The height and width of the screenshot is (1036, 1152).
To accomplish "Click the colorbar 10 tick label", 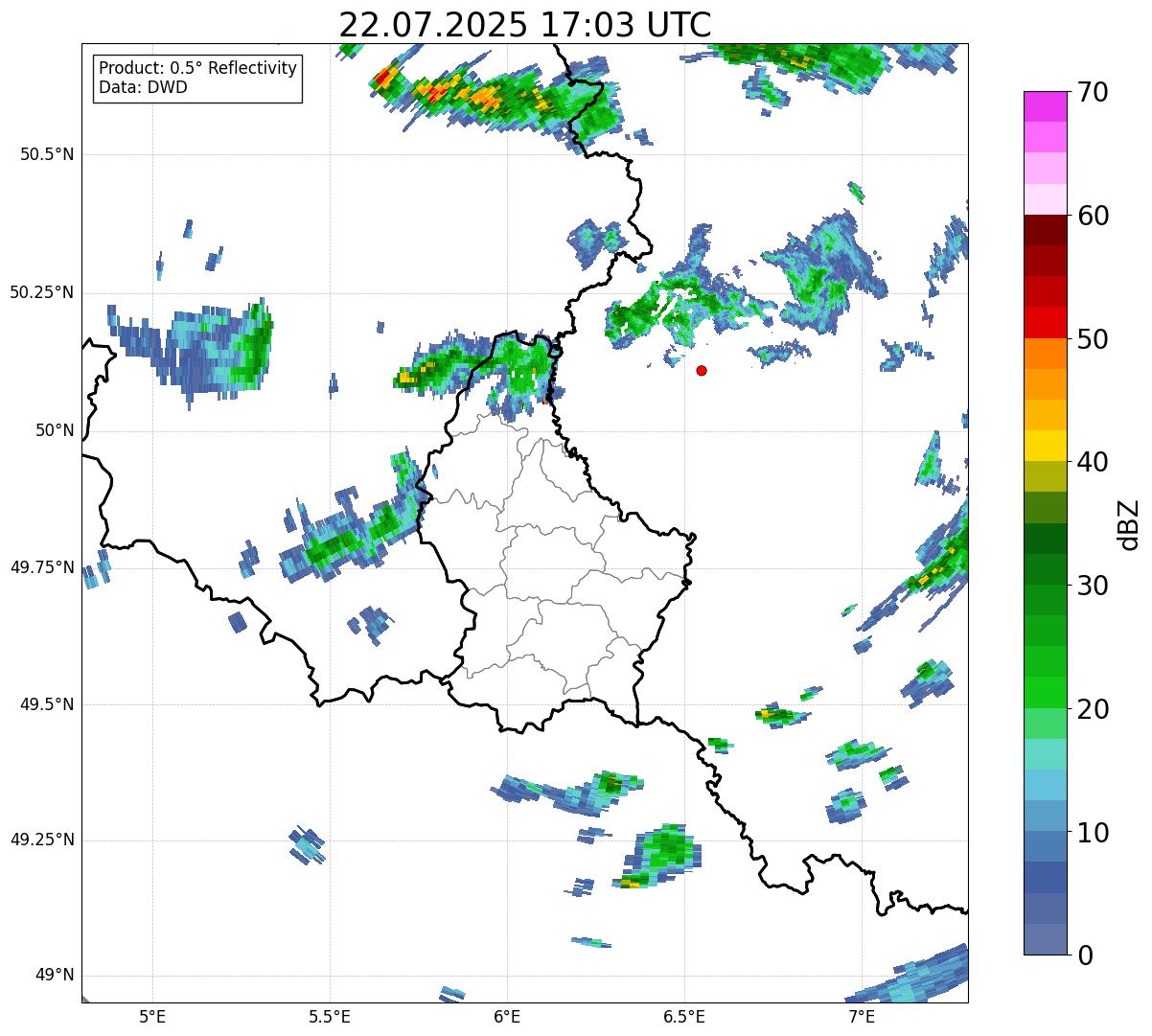I will 1093,833.
